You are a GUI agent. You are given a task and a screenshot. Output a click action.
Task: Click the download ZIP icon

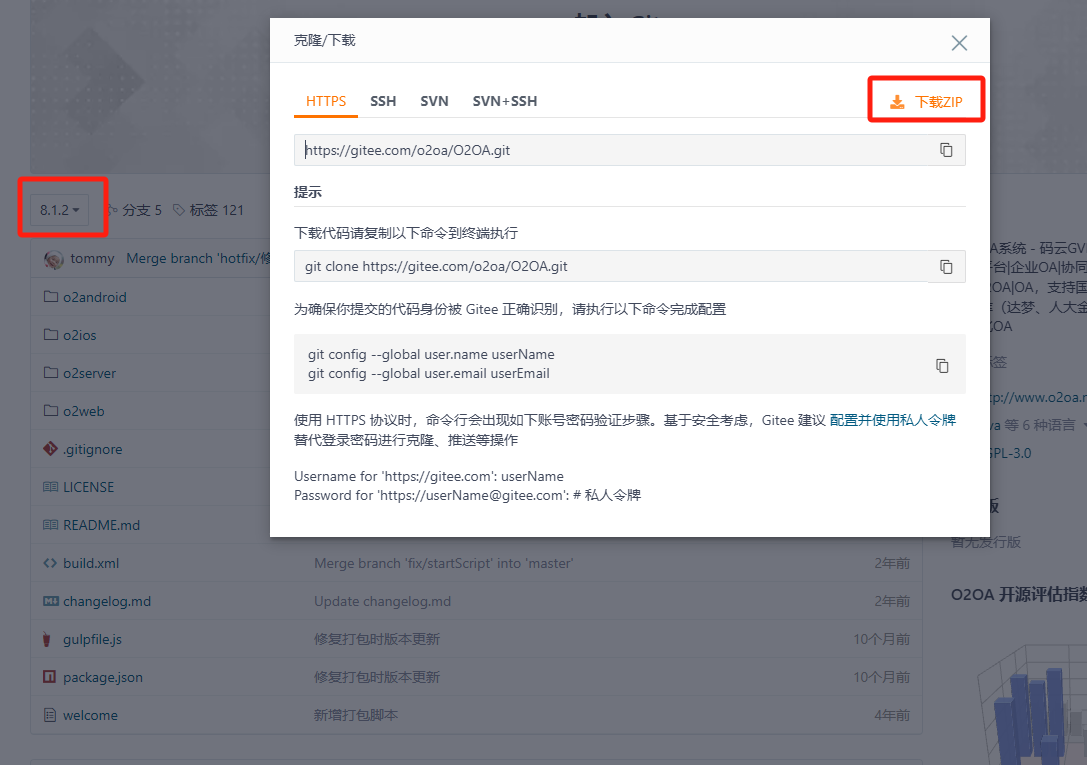point(897,102)
